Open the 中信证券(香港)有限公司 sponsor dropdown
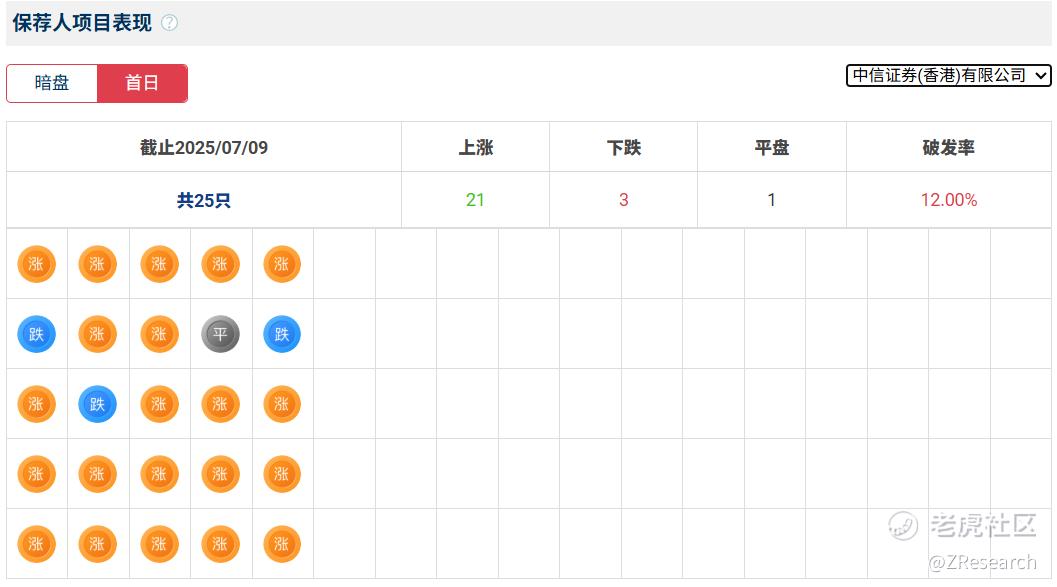The image size is (1057, 587). pos(948,75)
